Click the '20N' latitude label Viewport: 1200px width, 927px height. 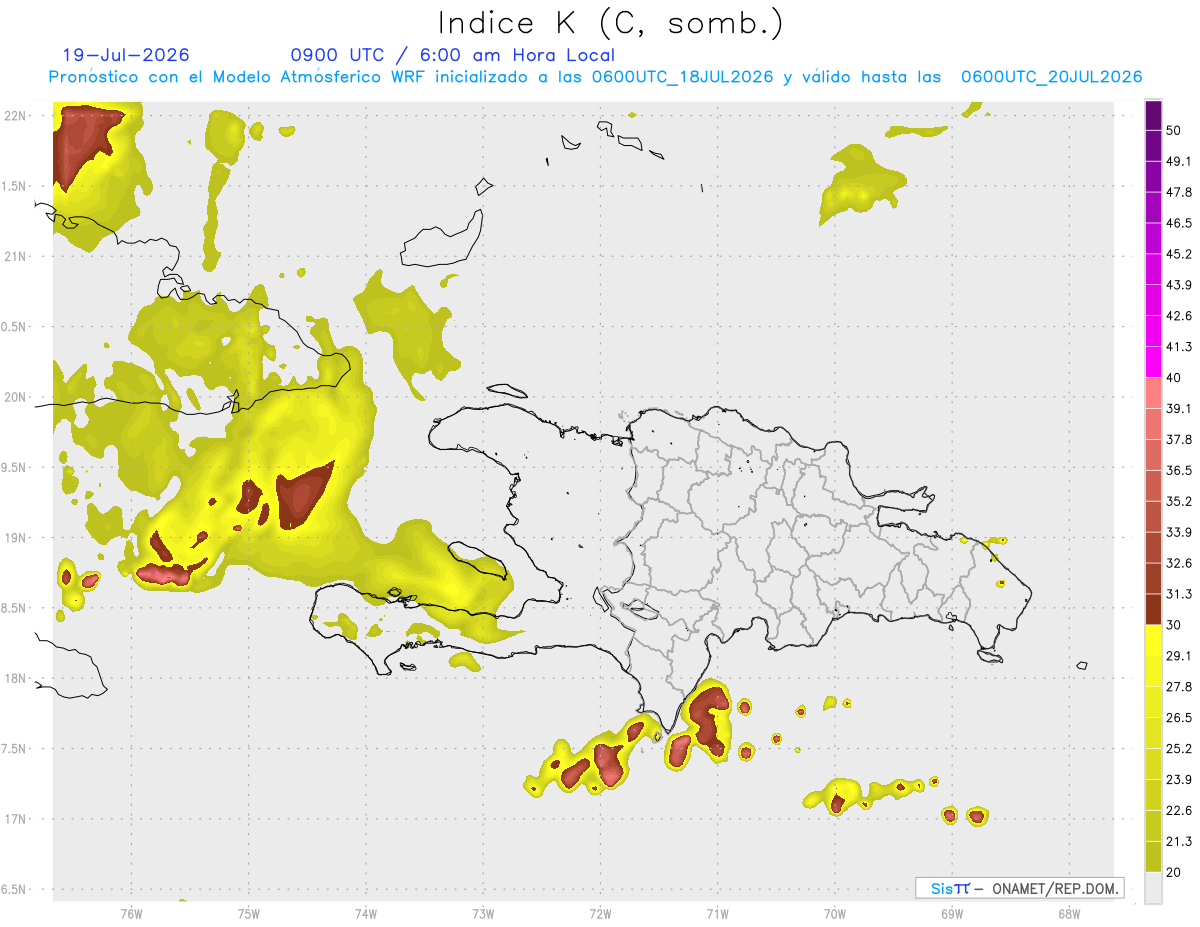pos(15,397)
